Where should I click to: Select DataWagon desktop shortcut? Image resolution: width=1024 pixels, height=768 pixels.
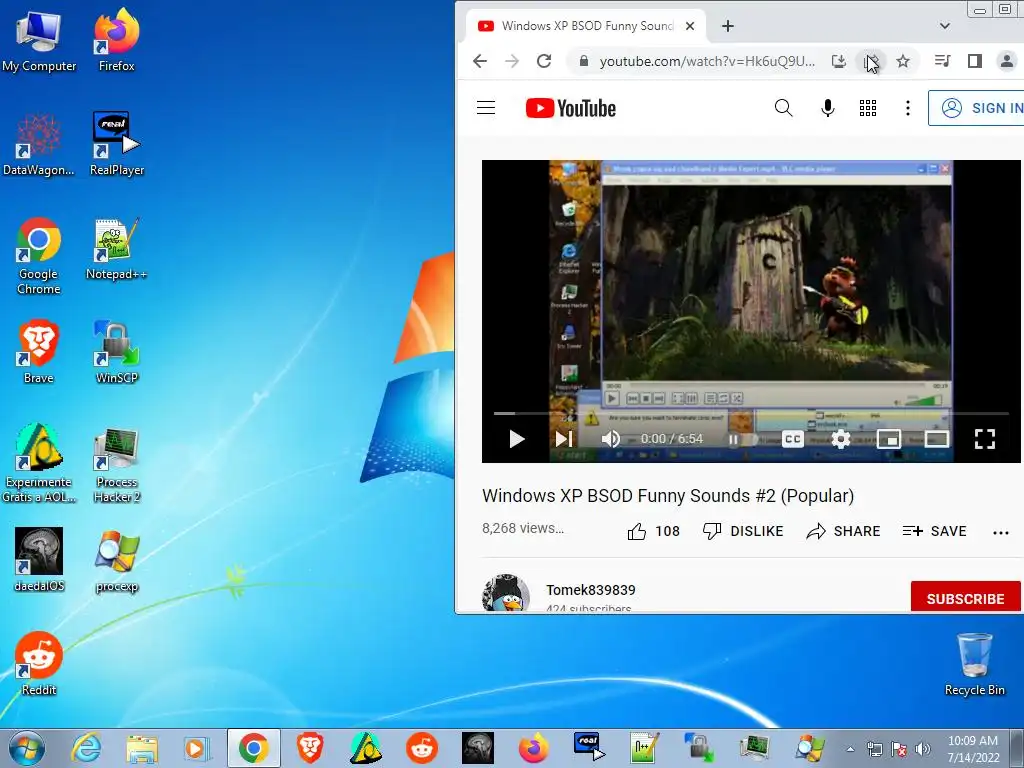point(39,144)
